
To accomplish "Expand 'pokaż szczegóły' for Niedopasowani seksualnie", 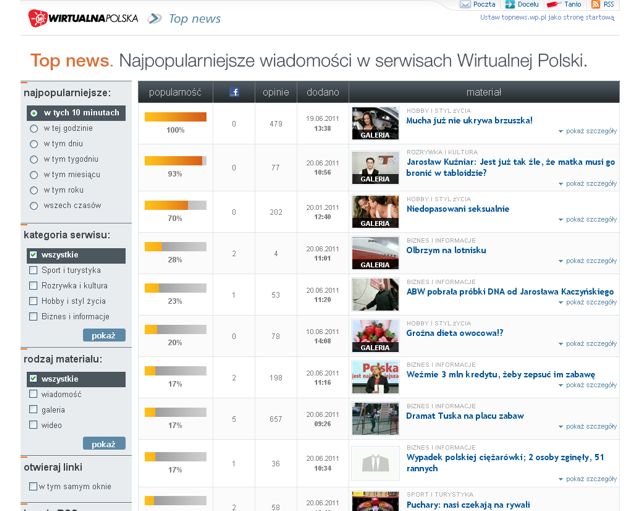I will [x=587, y=220].
